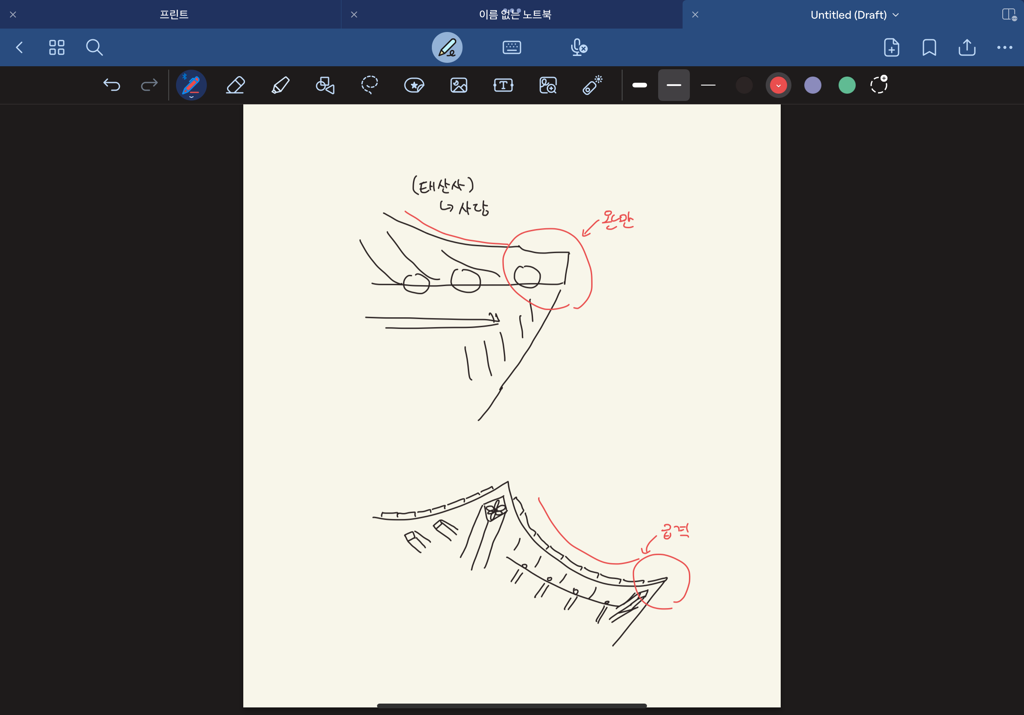Toggle pen drawing mode in top bar
This screenshot has width=1024, height=715.
(447, 47)
